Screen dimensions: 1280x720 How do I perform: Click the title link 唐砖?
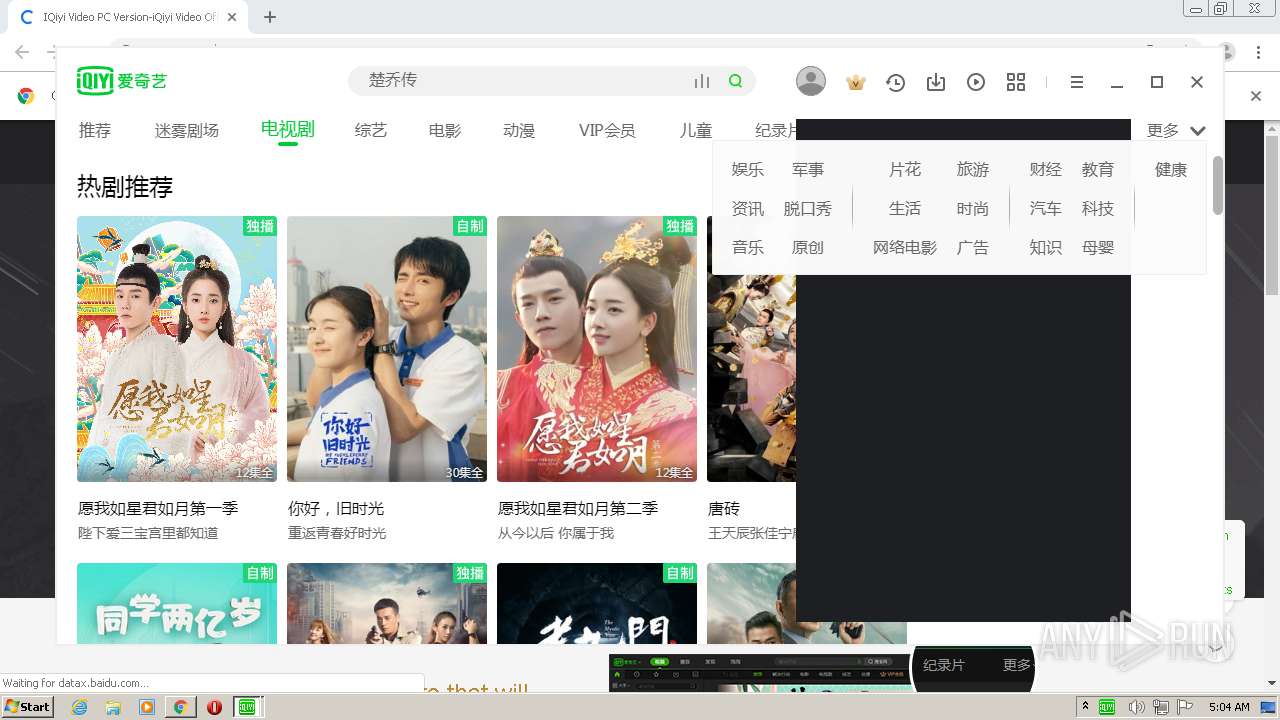click(724, 509)
